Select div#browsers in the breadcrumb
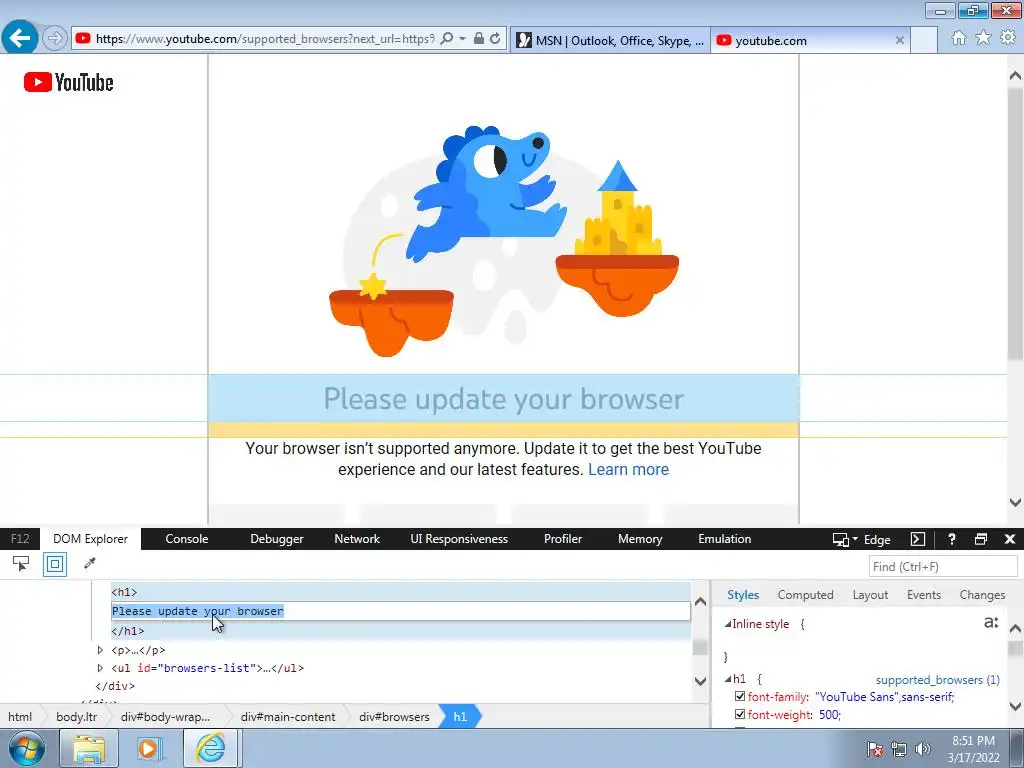This screenshot has width=1024, height=768. point(394,716)
